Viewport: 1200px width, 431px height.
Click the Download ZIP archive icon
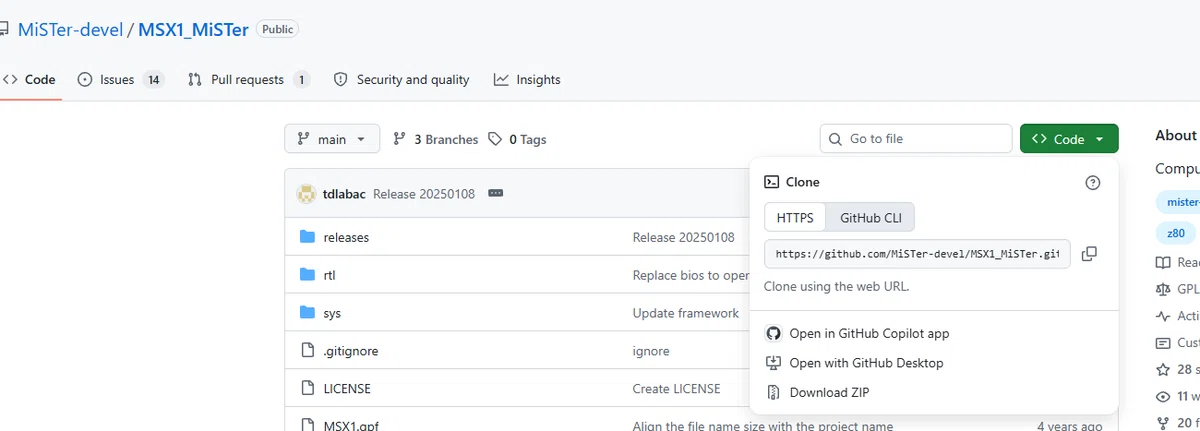tap(773, 392)
